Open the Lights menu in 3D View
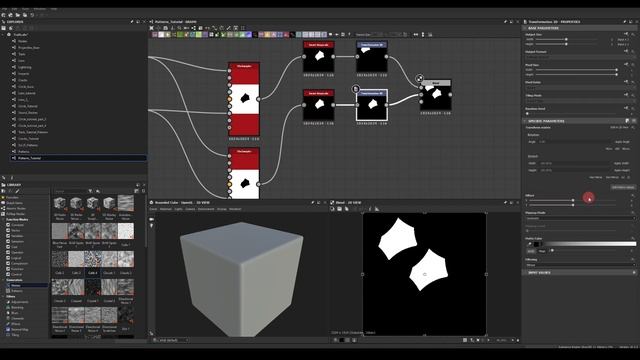The image size is (640, 360). click(x=178, y=209)
